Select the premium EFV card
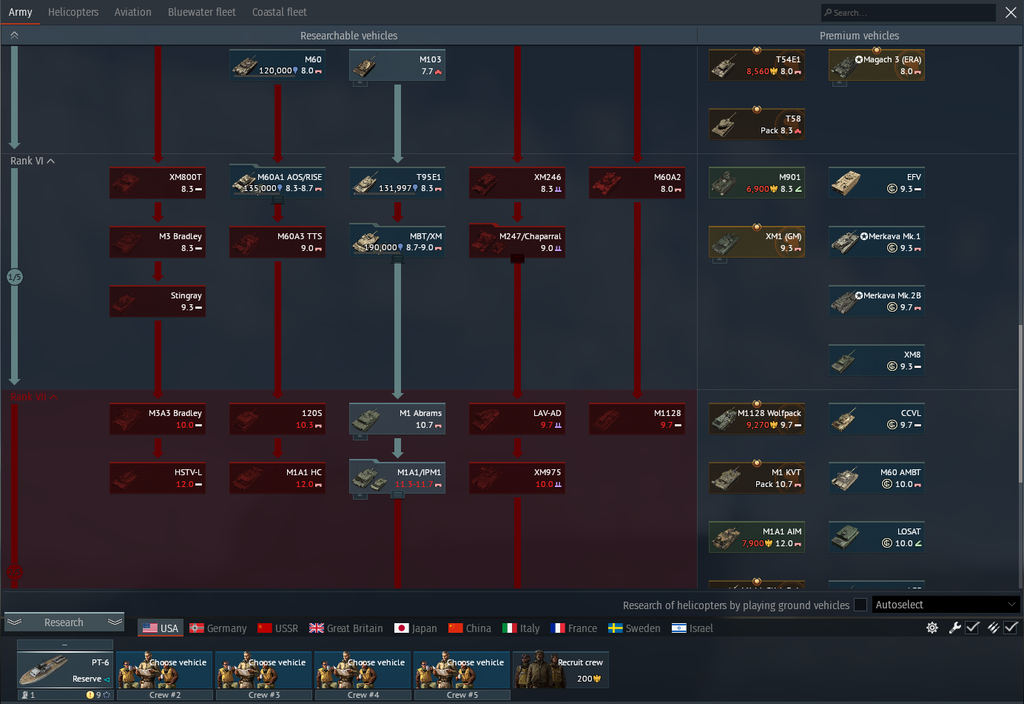 876,183
